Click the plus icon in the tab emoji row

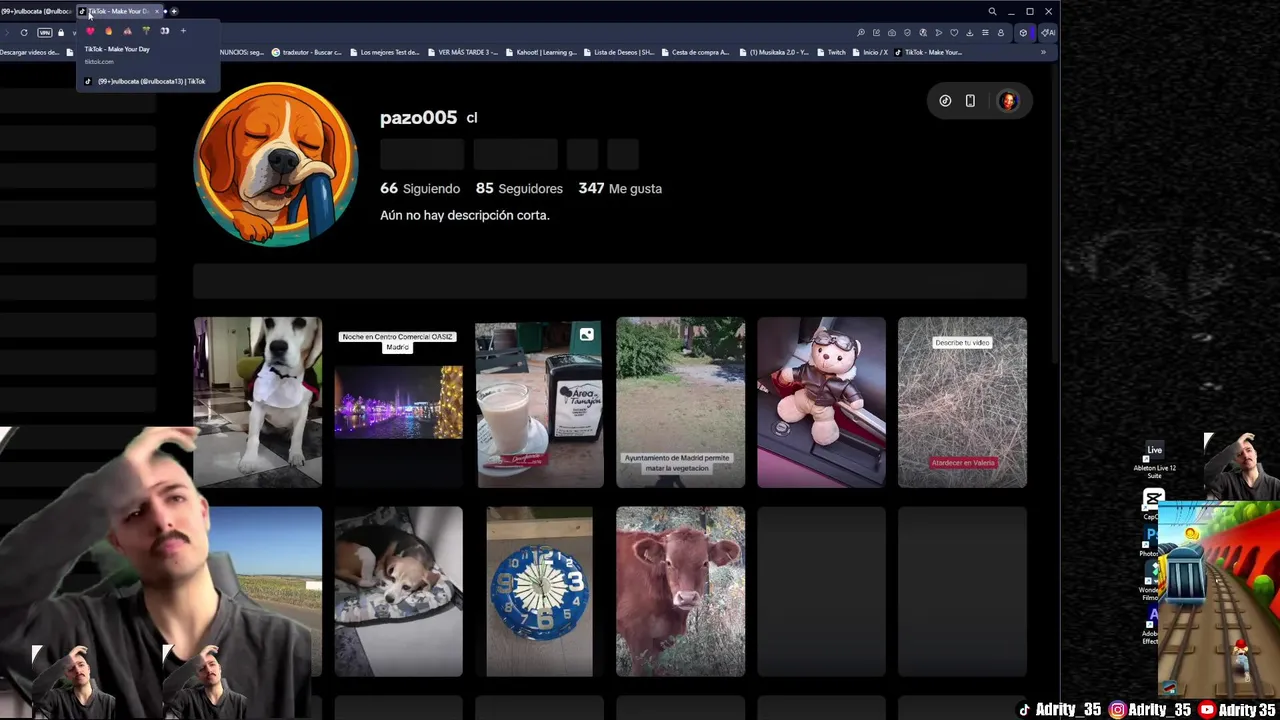coord(183,31)
